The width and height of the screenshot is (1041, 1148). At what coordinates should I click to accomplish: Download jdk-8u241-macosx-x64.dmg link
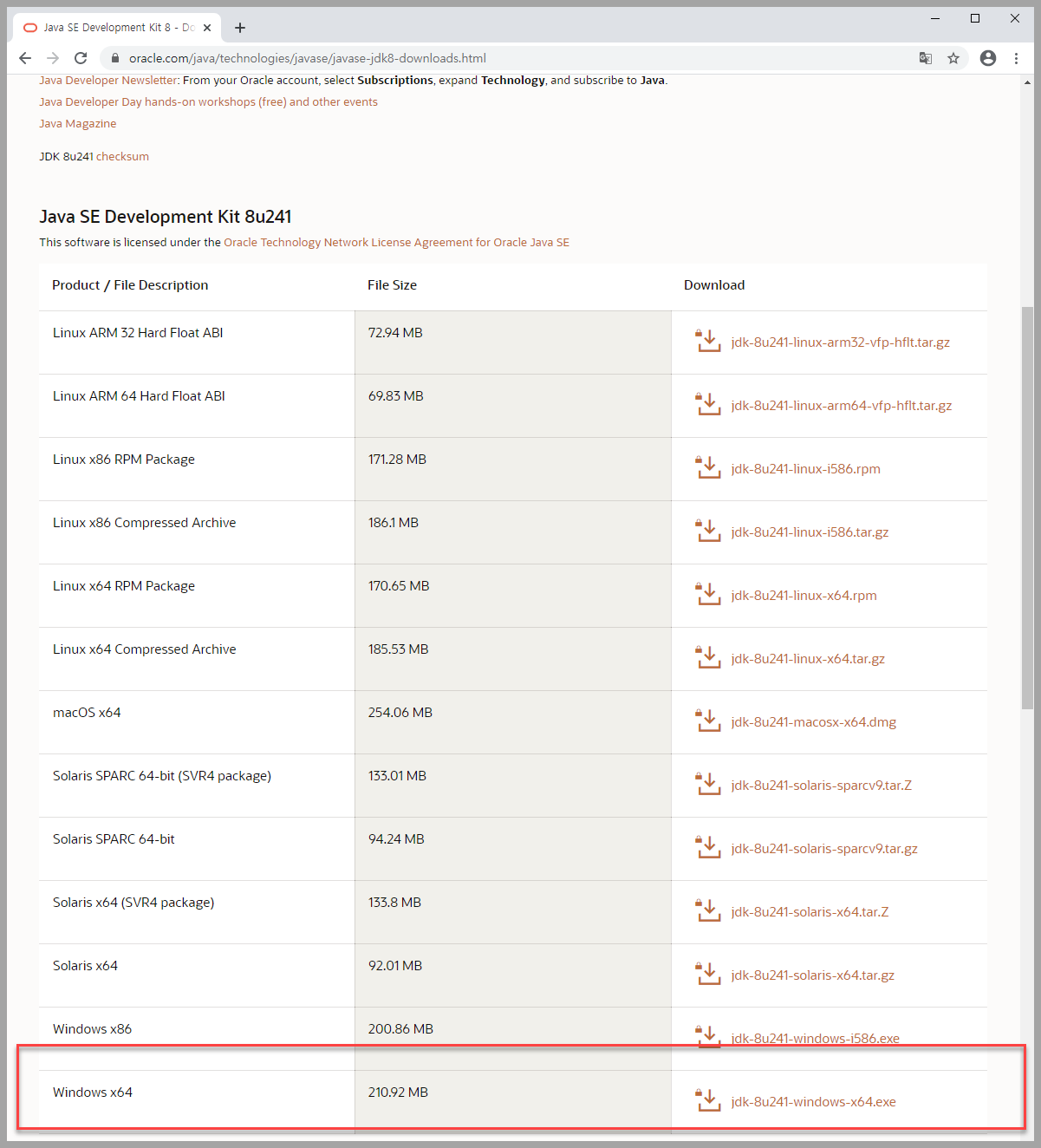tap(813, 721)
